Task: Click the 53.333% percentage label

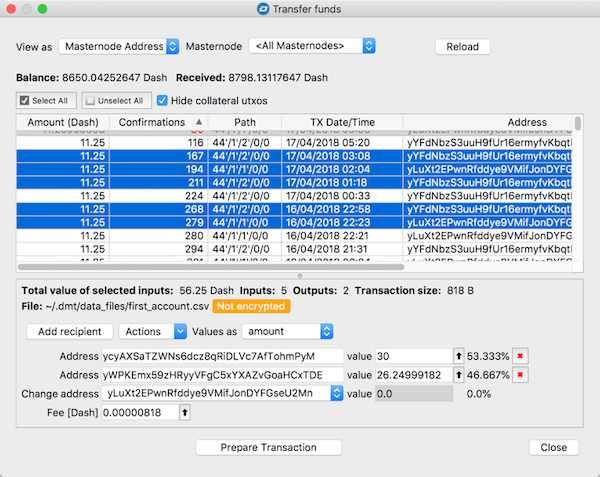Action: point(488,356)
